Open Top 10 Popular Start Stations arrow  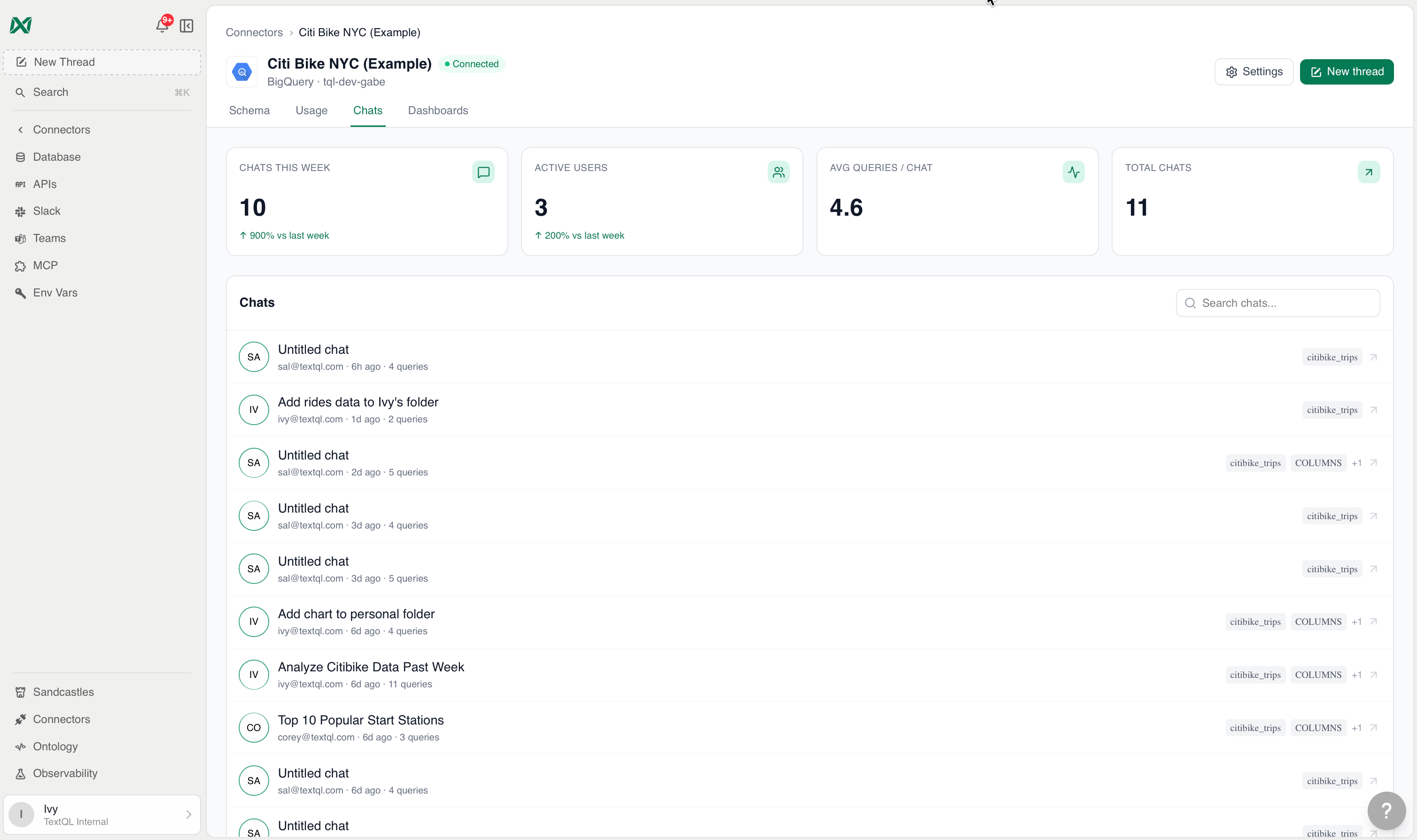(x=1373, y=728)
